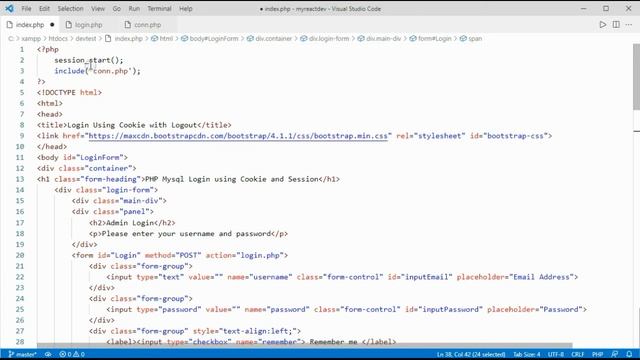Minimize the Visual Studio Code window
The height and width of the screenshot is (360, 640).
click(584, 9)
